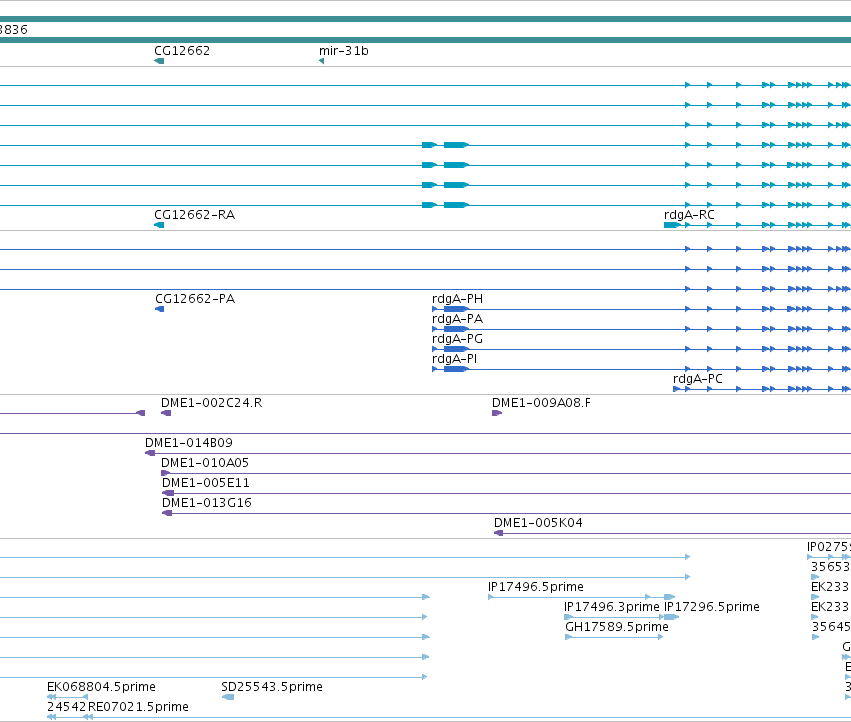Click the DME1-013G16 label

207,503
